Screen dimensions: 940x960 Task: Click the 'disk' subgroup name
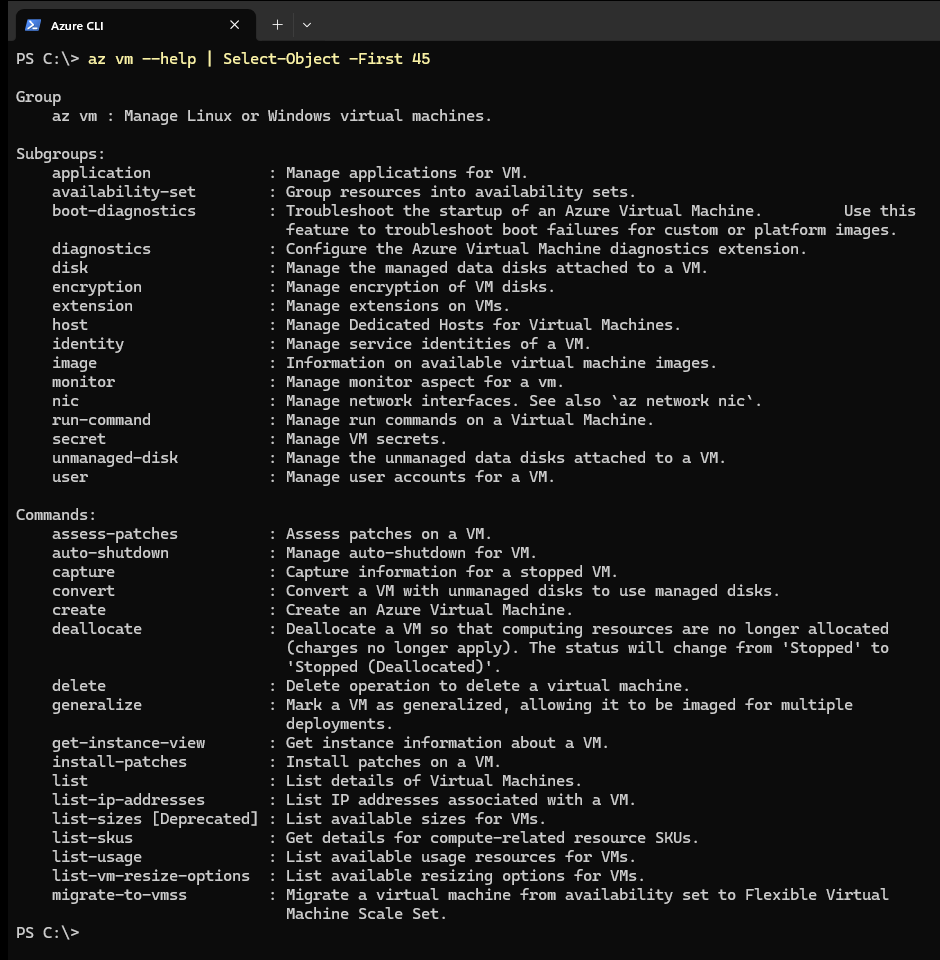coord(70,268)
